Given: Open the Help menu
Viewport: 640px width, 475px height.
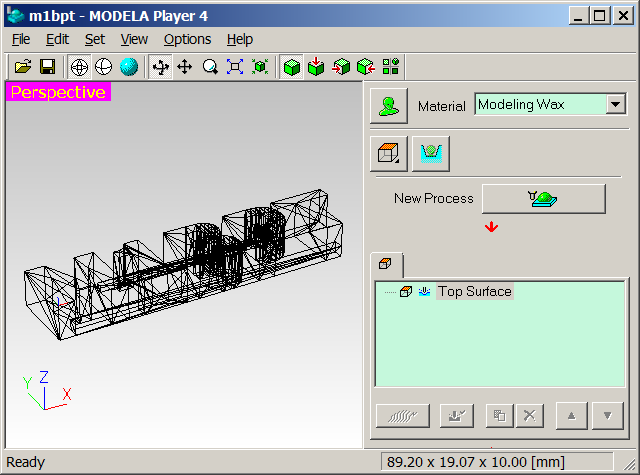Looking at the screenshot, I should [240, 39].
